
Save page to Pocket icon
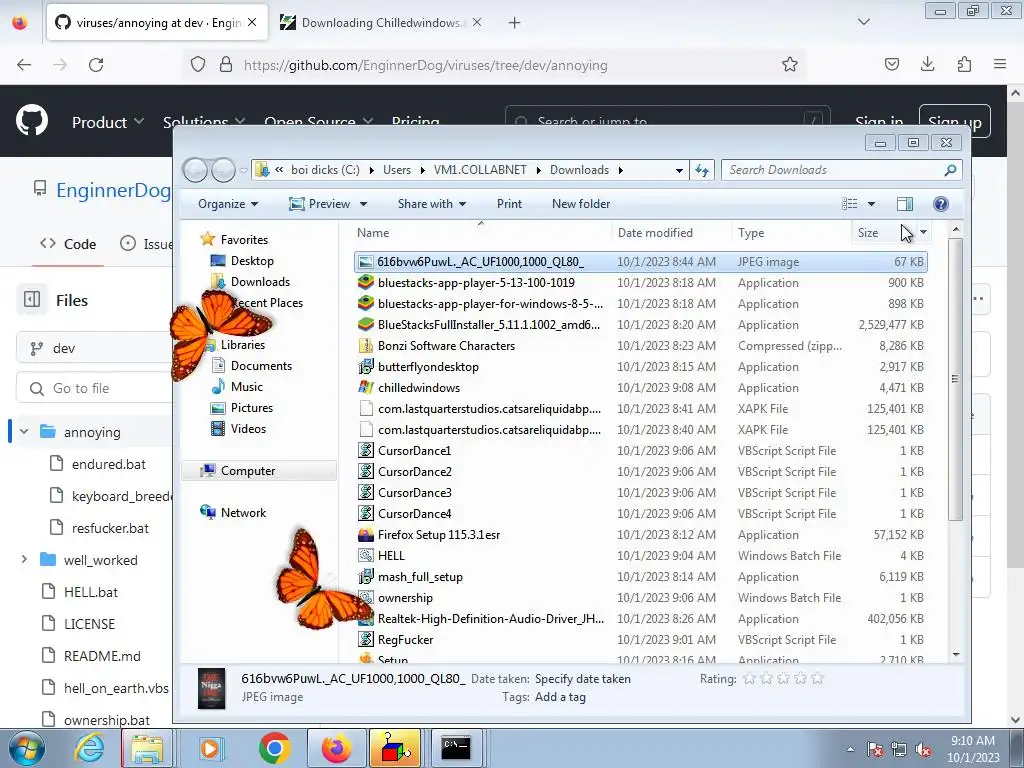click(x=891, y=64)
